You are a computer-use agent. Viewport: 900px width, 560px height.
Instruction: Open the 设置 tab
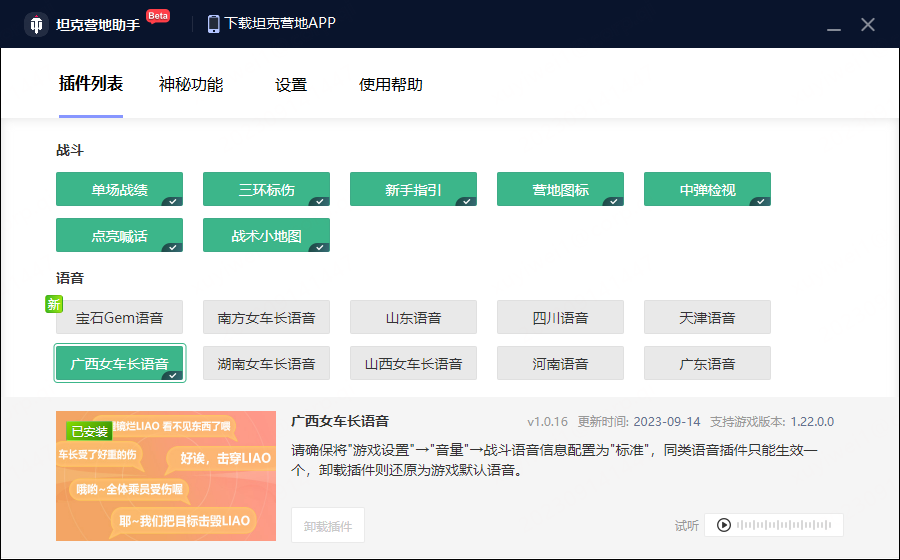point(291,85)
